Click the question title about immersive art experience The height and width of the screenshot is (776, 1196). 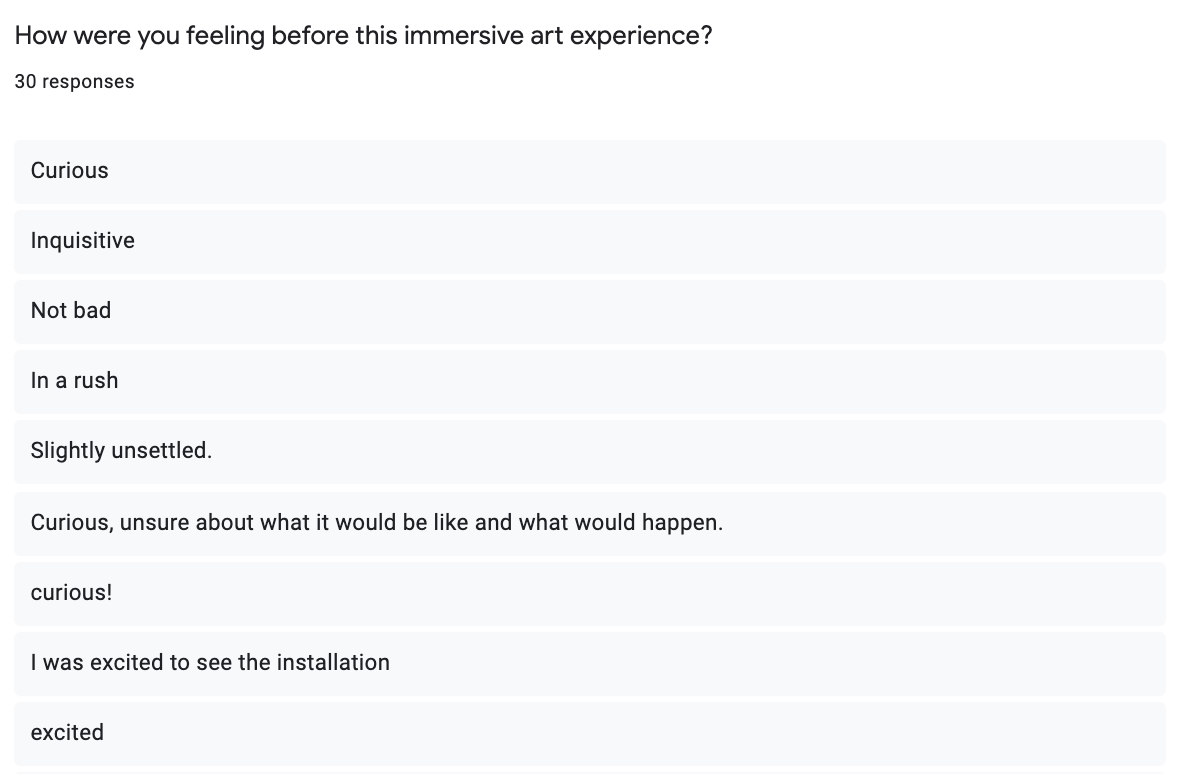tap(363, 36)
